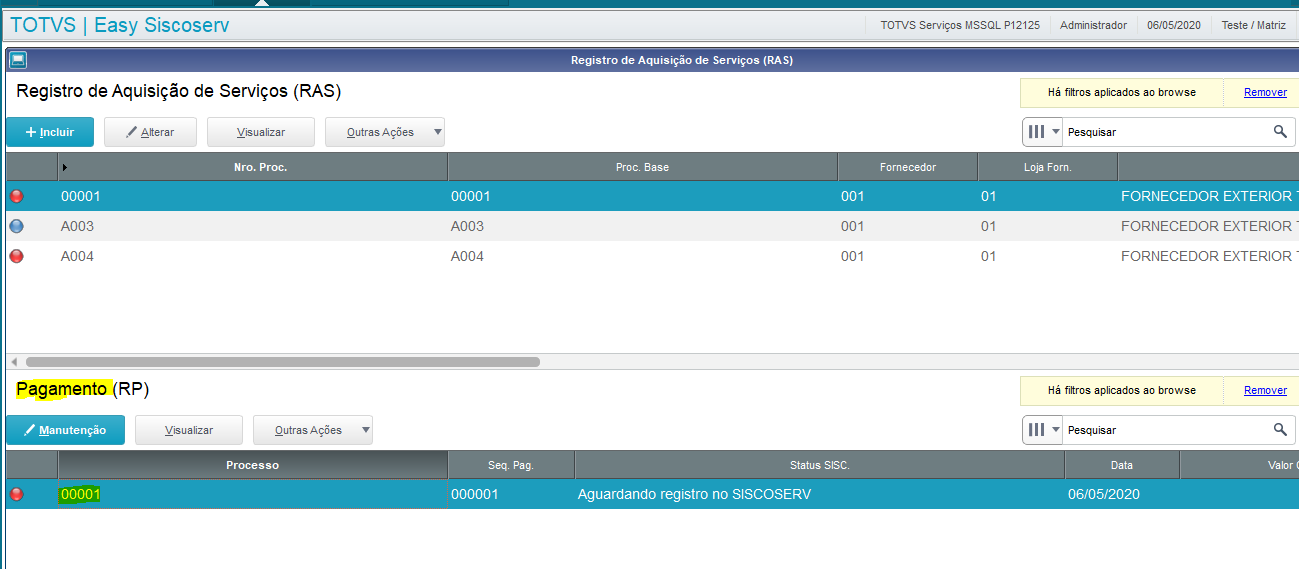Click the window icon in the RAS title bar
This screenshot has height=569, width=1299.
click(18, 60)
